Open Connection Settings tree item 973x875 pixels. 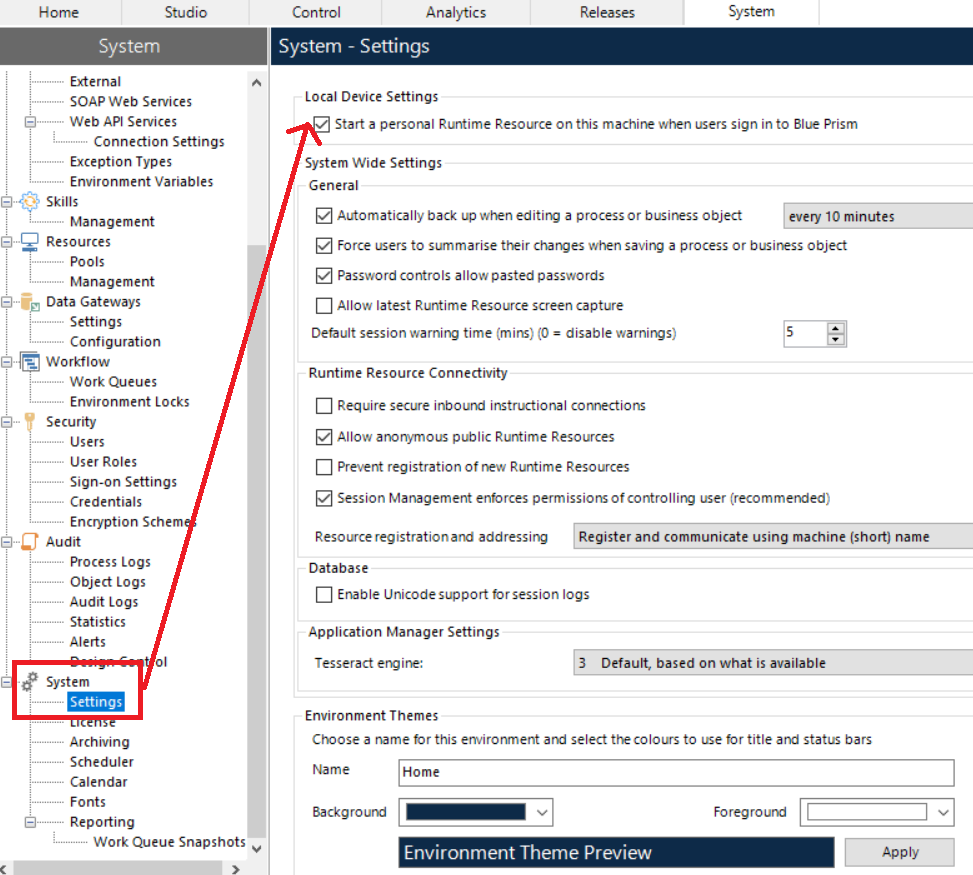pos(159,141)
